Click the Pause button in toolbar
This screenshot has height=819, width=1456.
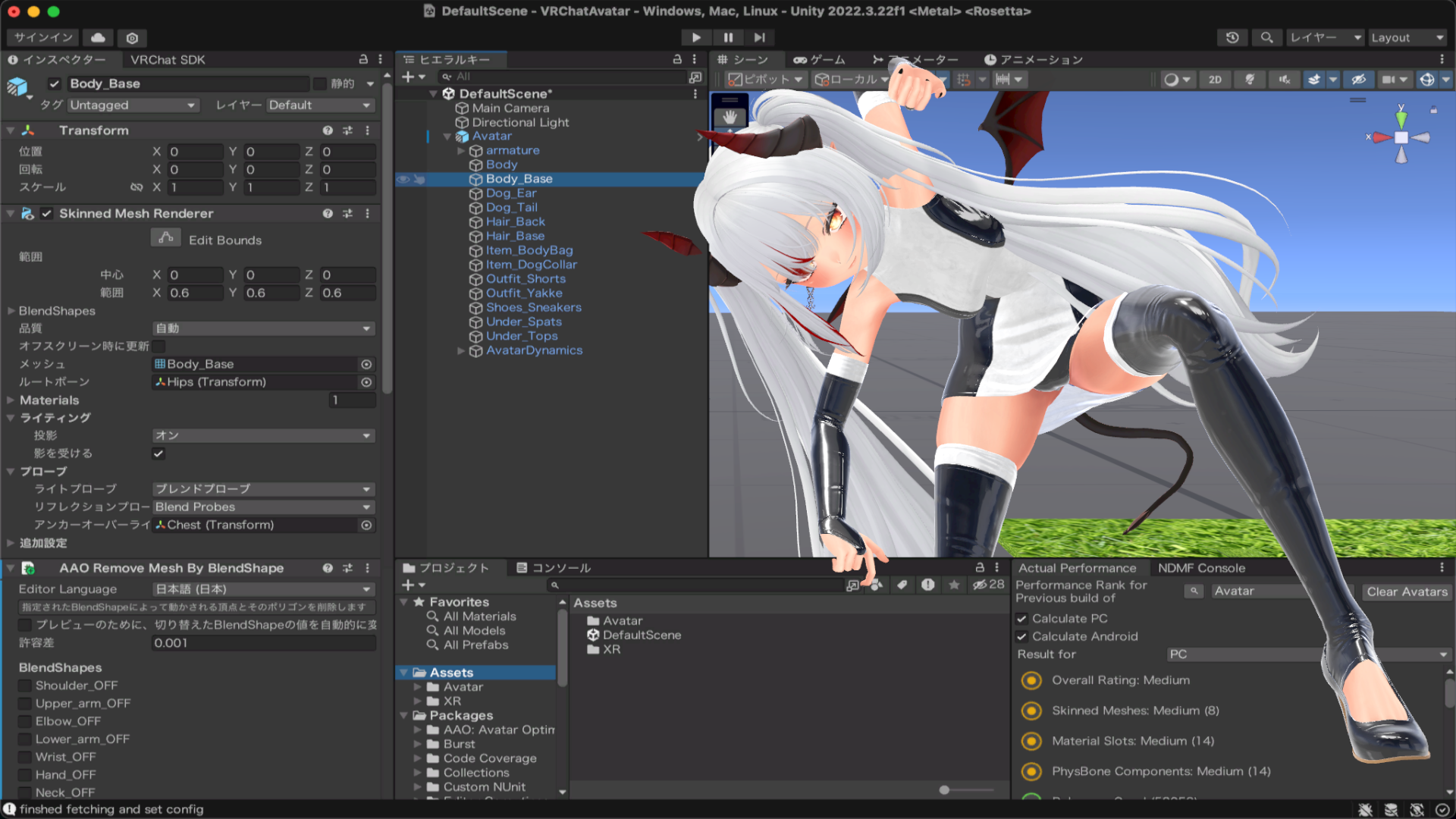[x=728, y=37]
